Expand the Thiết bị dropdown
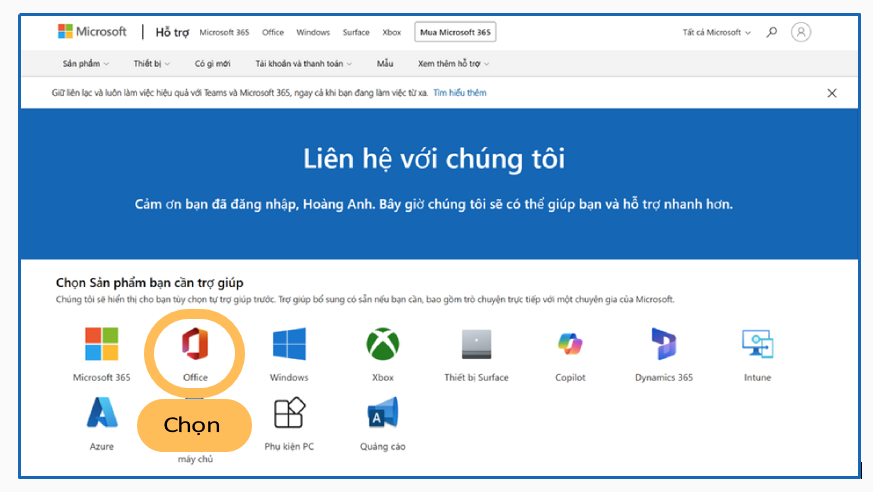 [151, 63]
